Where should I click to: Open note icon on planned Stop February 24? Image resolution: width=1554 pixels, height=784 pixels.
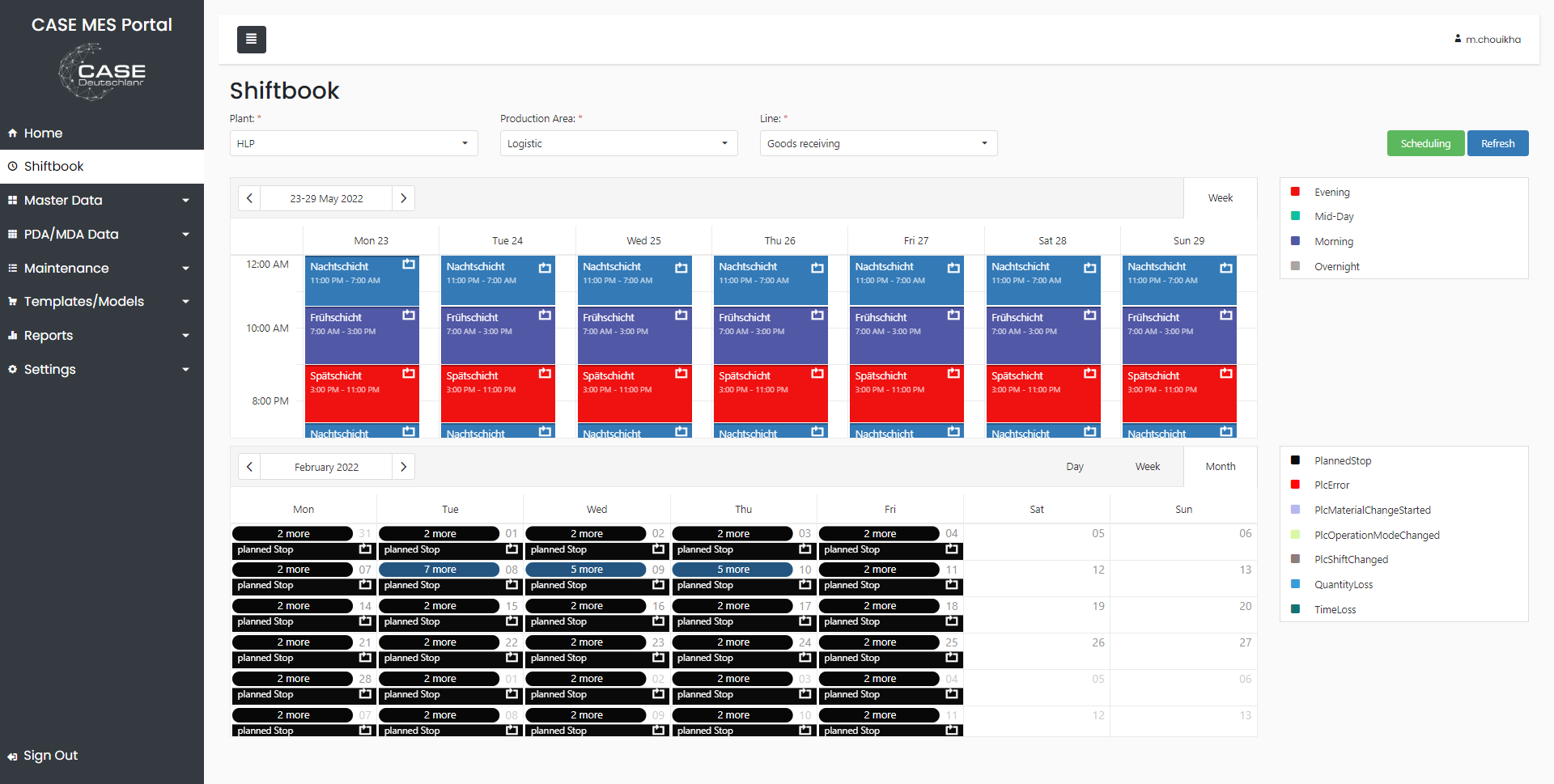click(x=805, y=657)
